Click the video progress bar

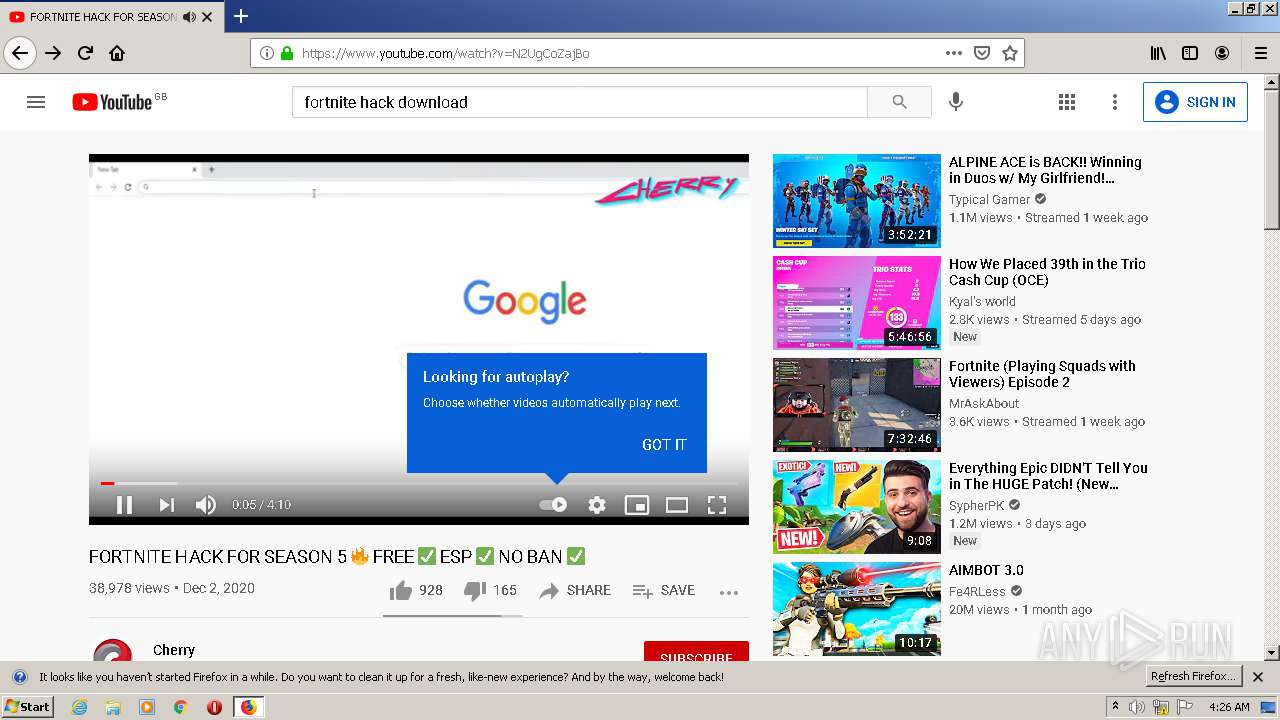419,483
